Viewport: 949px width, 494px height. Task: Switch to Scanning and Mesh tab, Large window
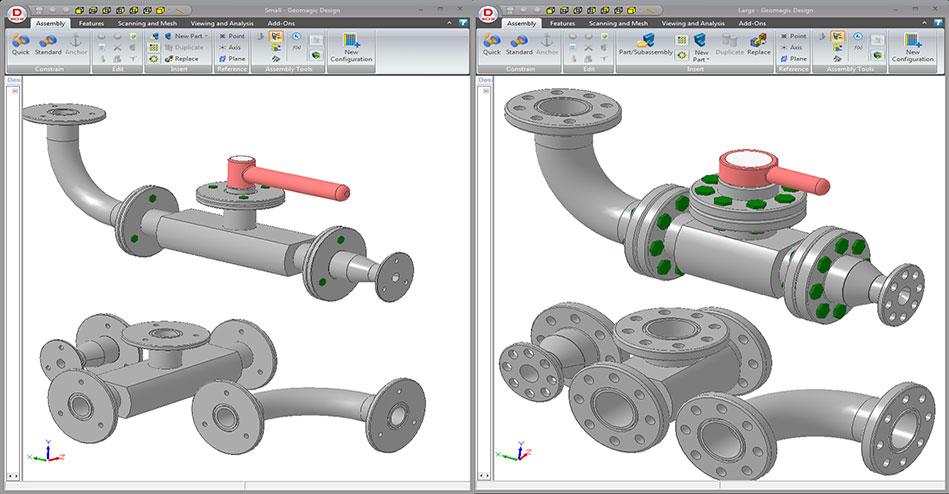pyautogui.click(x=617, y=22)
